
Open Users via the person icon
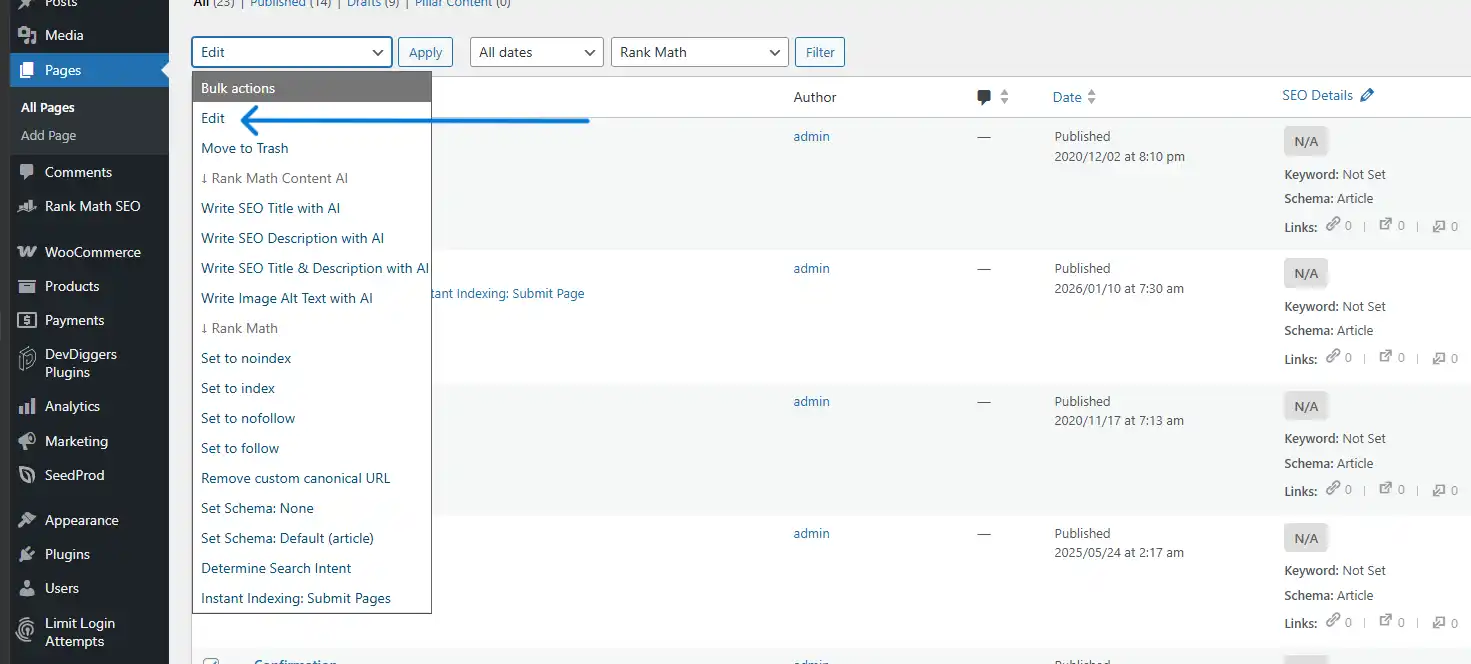click(x=27, y=588)
